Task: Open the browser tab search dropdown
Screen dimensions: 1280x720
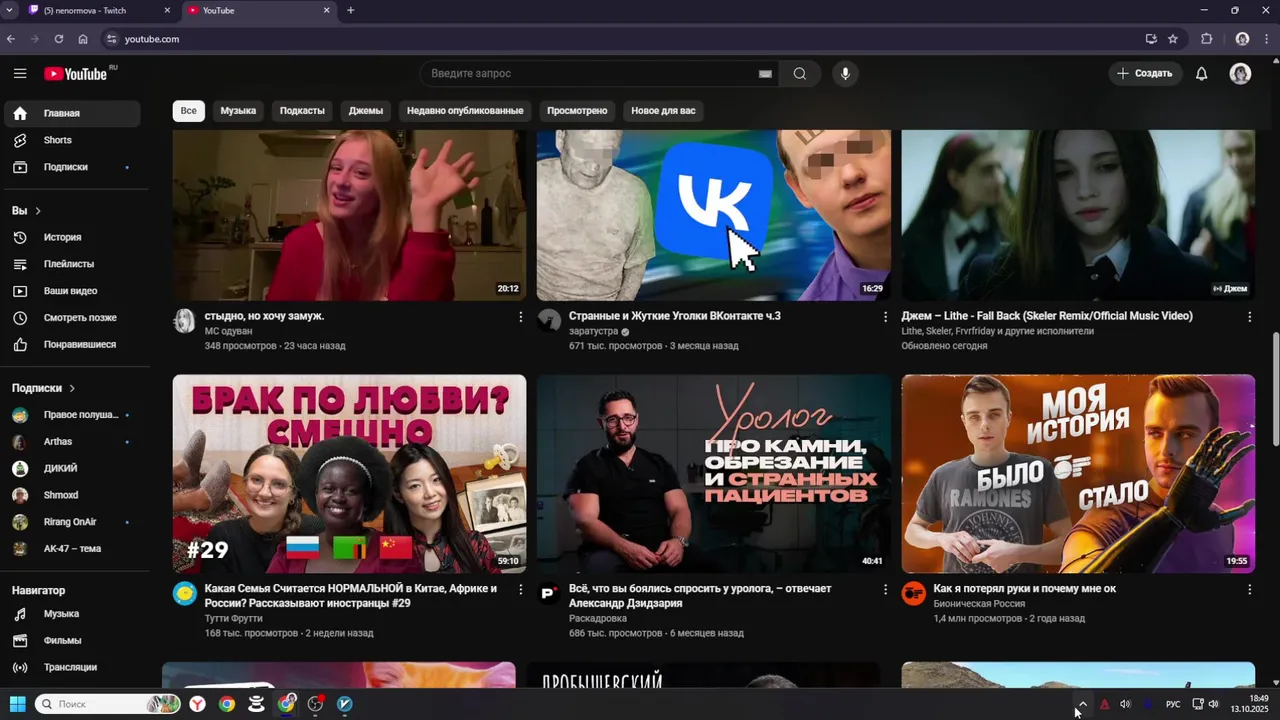Action: 10,10
